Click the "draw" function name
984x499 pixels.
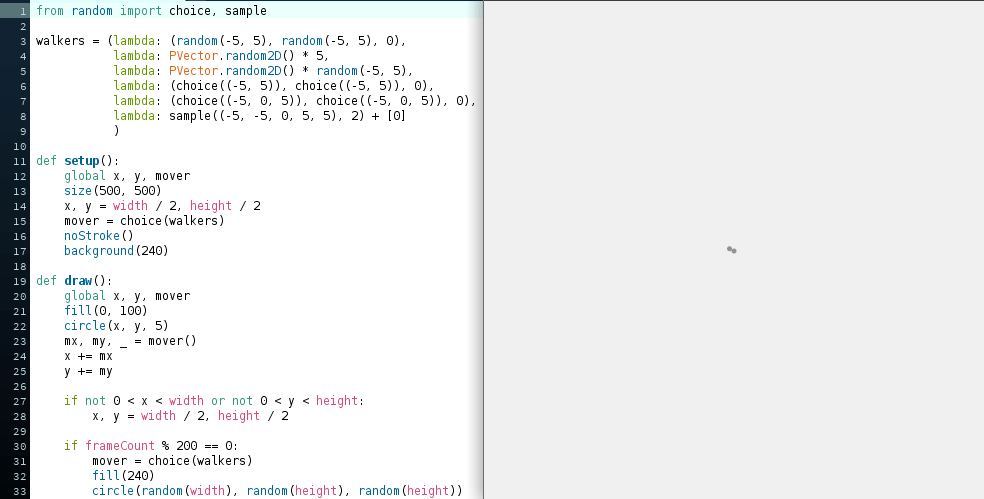point(78,281)
